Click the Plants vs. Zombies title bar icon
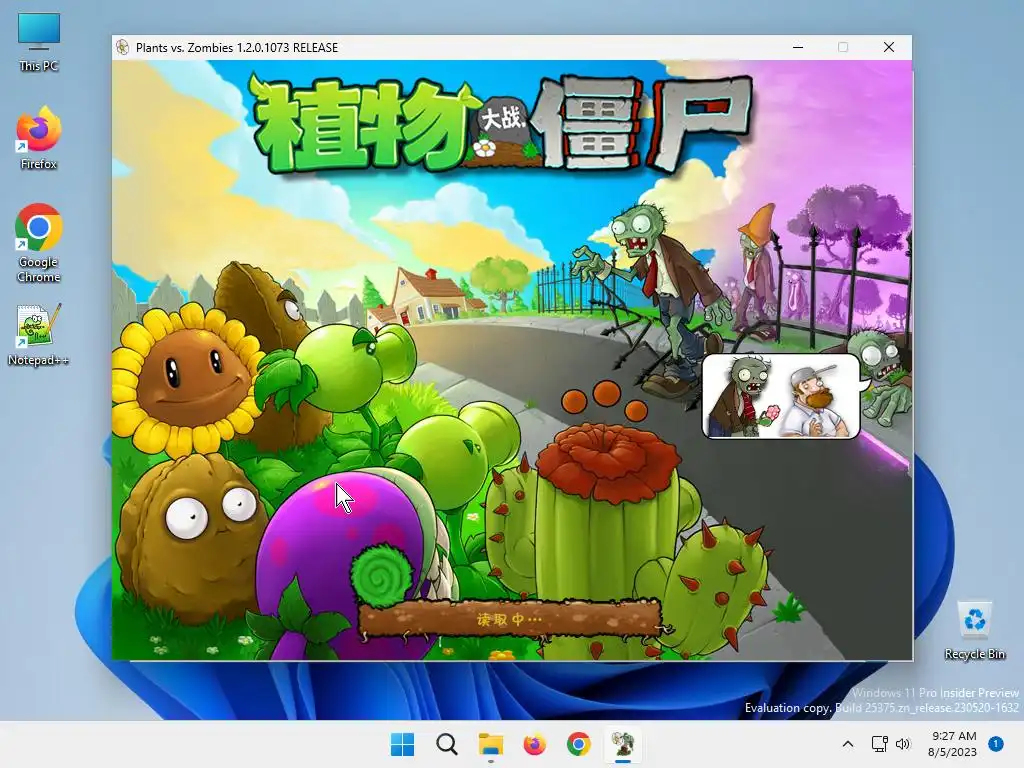Viewport: 1024px width, 768px height. (122, 47)
